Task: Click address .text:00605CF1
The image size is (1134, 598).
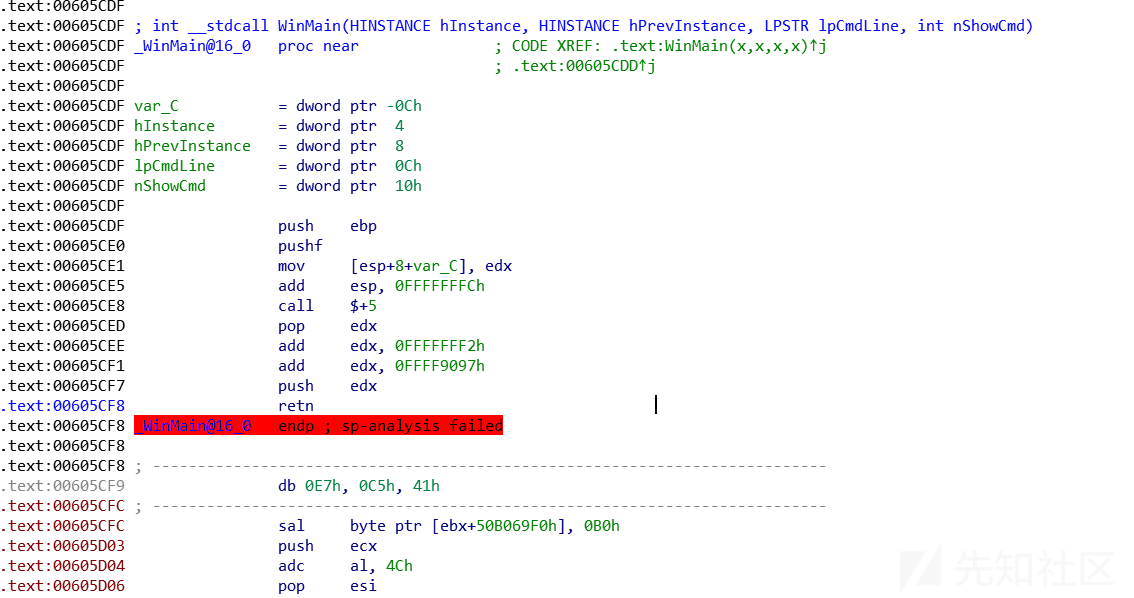Action: [62, 366]
